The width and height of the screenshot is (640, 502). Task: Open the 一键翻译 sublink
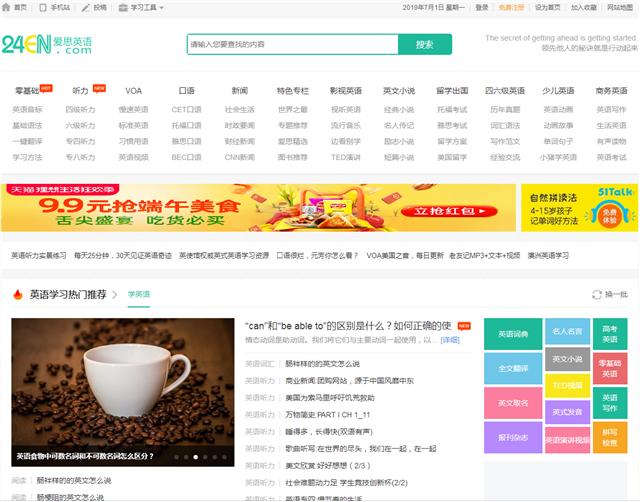(x=27, y=141)
